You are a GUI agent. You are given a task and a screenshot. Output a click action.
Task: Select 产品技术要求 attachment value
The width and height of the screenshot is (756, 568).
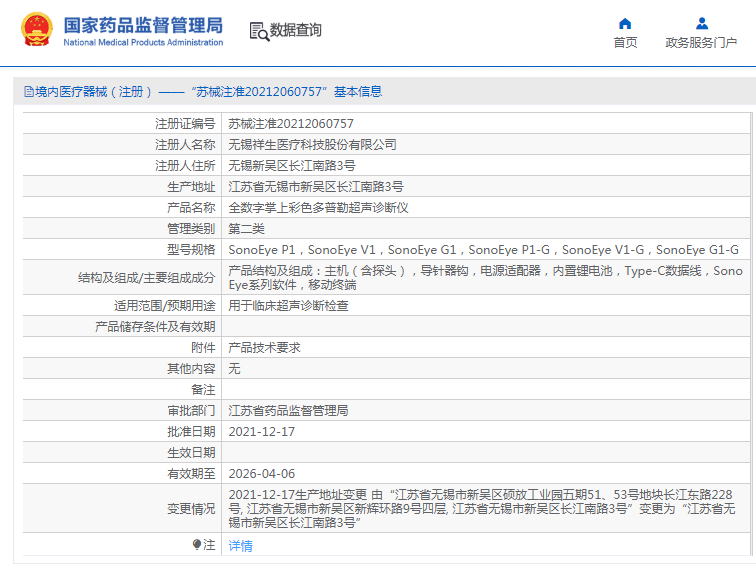point(264,348)
